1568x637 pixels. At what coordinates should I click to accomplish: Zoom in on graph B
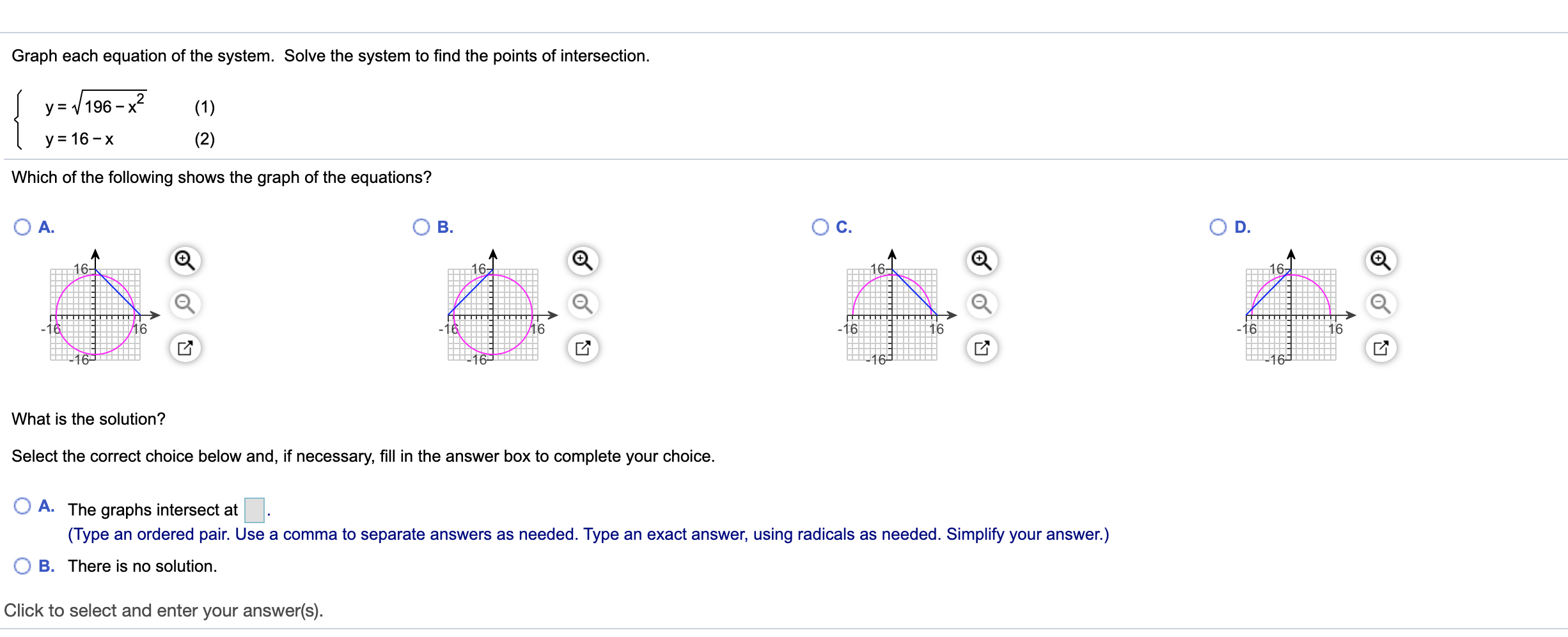[x=583, y=261]
